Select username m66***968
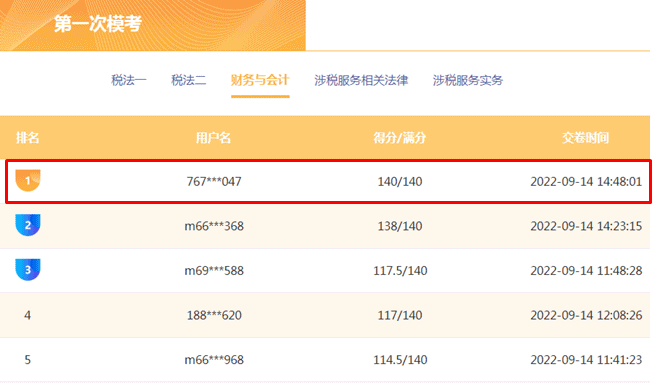 [x=214, y=360]
